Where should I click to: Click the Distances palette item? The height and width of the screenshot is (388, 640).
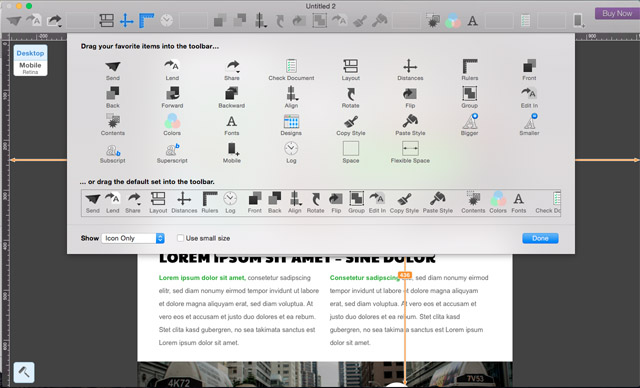[410, 66]
